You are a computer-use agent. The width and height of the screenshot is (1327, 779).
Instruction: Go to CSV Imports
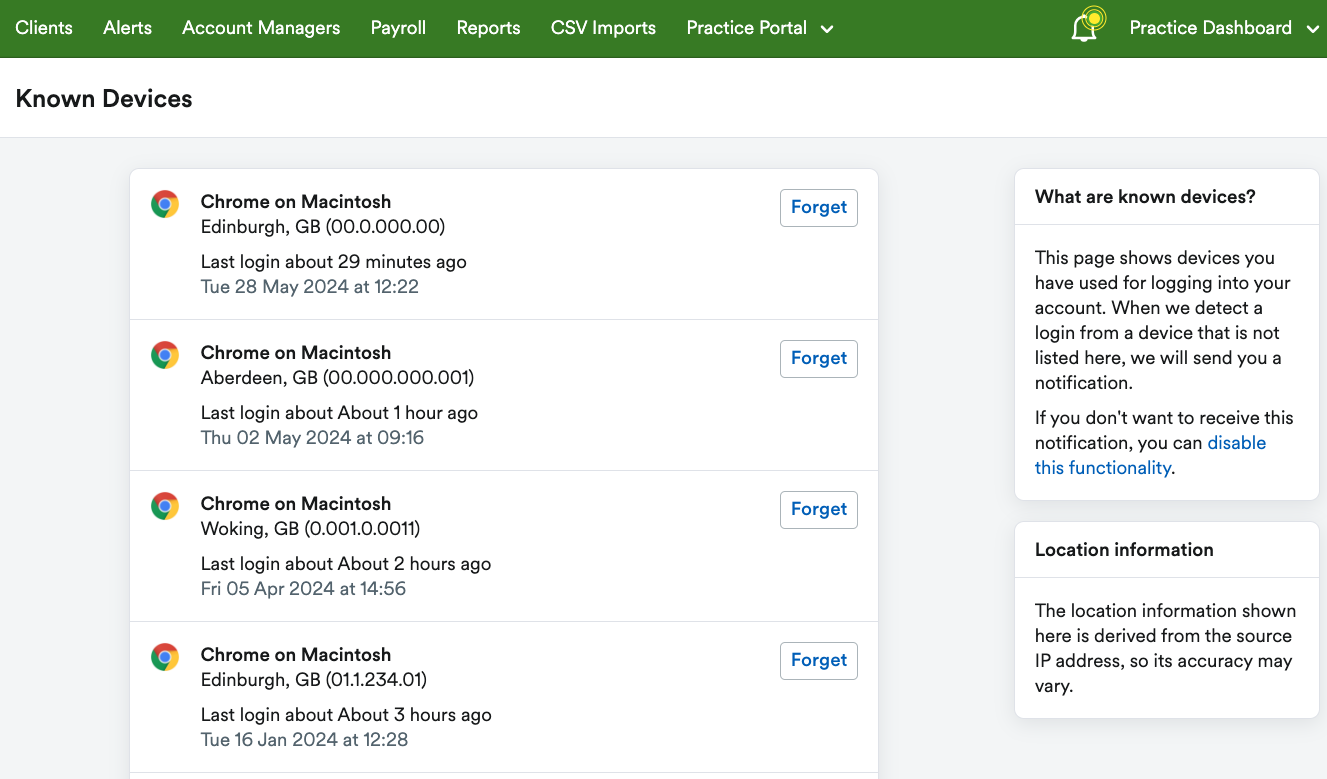603,28
